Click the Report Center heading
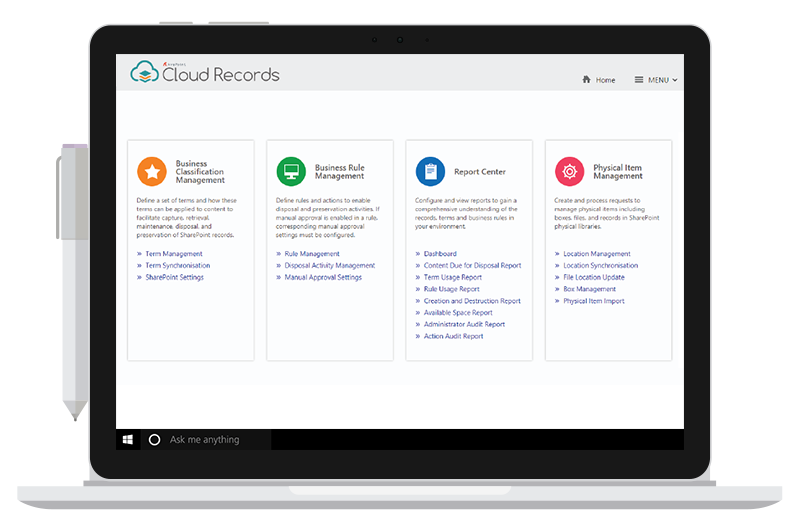The image size is (800, 529). click(480, 172)
